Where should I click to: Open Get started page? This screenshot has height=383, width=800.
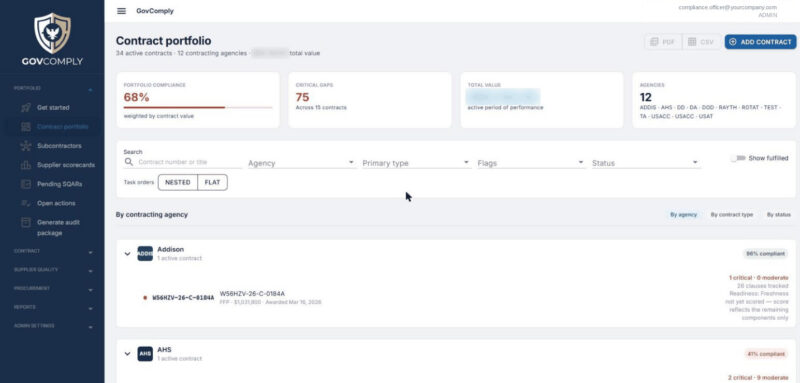pyautogui.click(x=53, y=108)
